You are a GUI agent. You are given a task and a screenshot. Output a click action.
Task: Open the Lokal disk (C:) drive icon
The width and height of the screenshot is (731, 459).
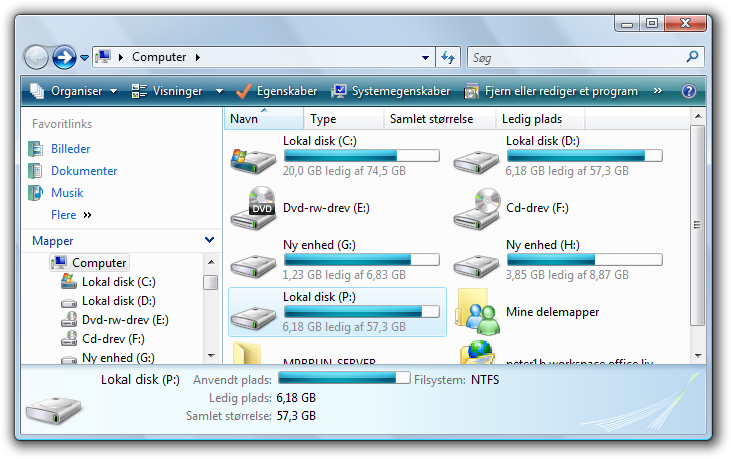pos(253,157)
